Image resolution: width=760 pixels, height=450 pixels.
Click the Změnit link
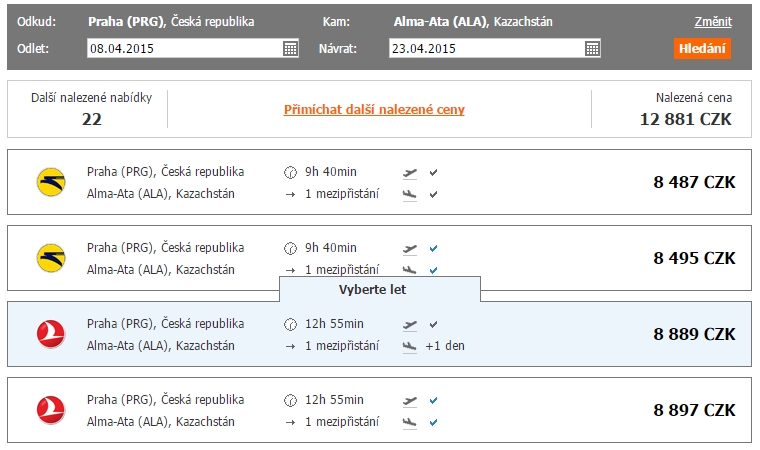[713, 22]
